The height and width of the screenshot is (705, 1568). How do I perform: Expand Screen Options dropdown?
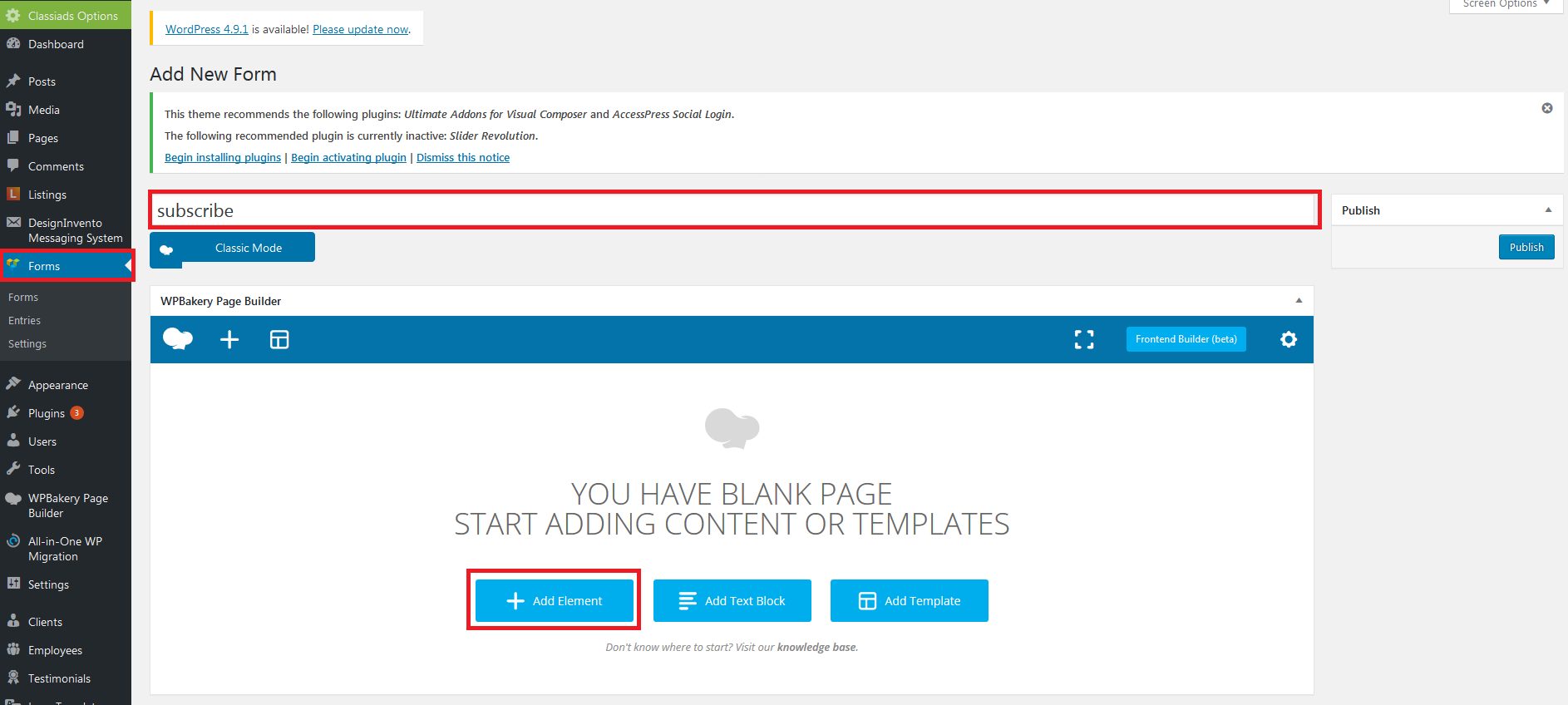1506,4
